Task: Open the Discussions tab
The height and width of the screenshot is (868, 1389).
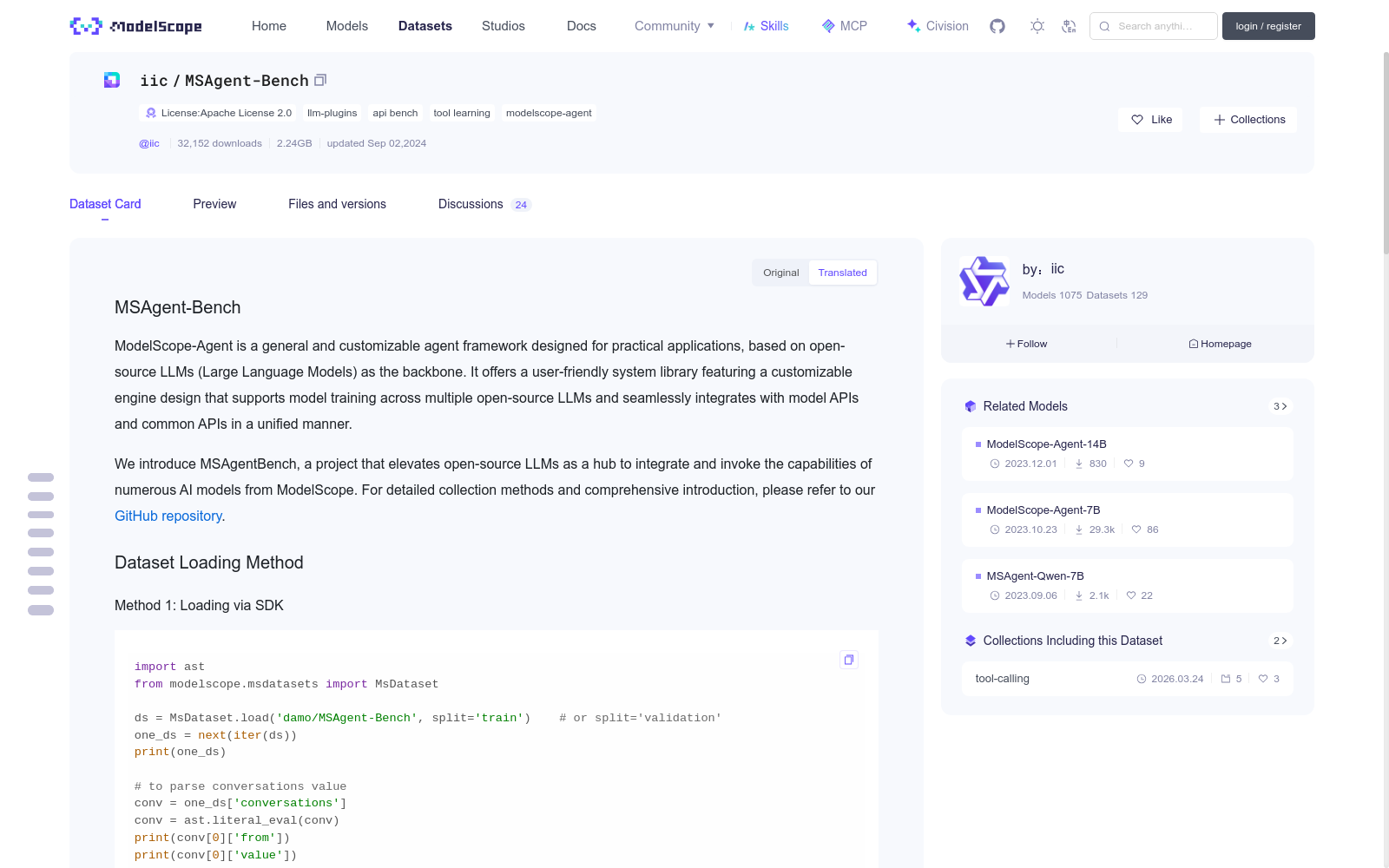Action: tap(484, 204)
